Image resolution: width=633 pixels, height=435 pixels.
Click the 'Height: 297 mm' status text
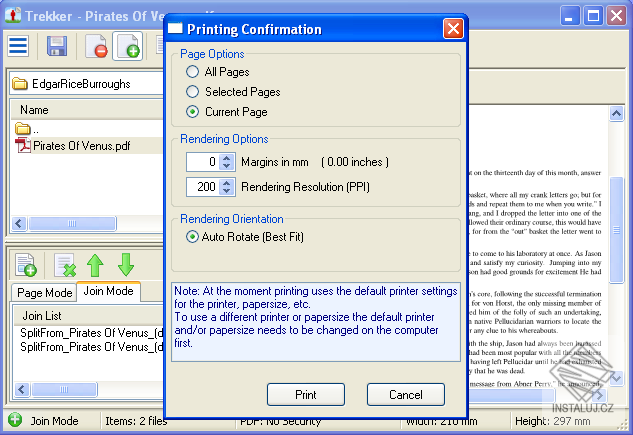click(x=552, y=421)
